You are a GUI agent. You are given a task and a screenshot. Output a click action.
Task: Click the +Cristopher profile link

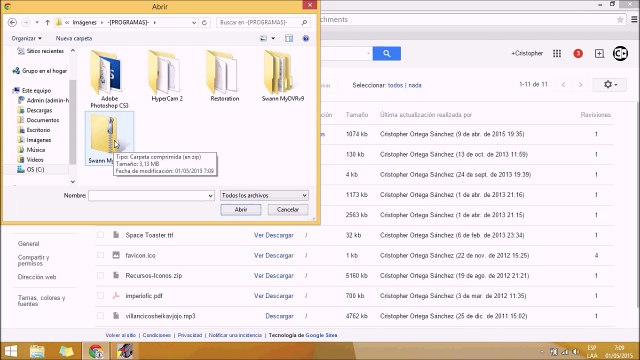point(527,53)
